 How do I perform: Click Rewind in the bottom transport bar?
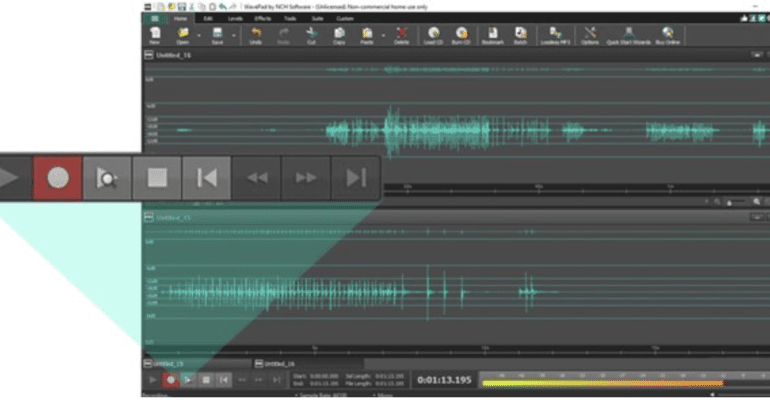click(242, 380)
